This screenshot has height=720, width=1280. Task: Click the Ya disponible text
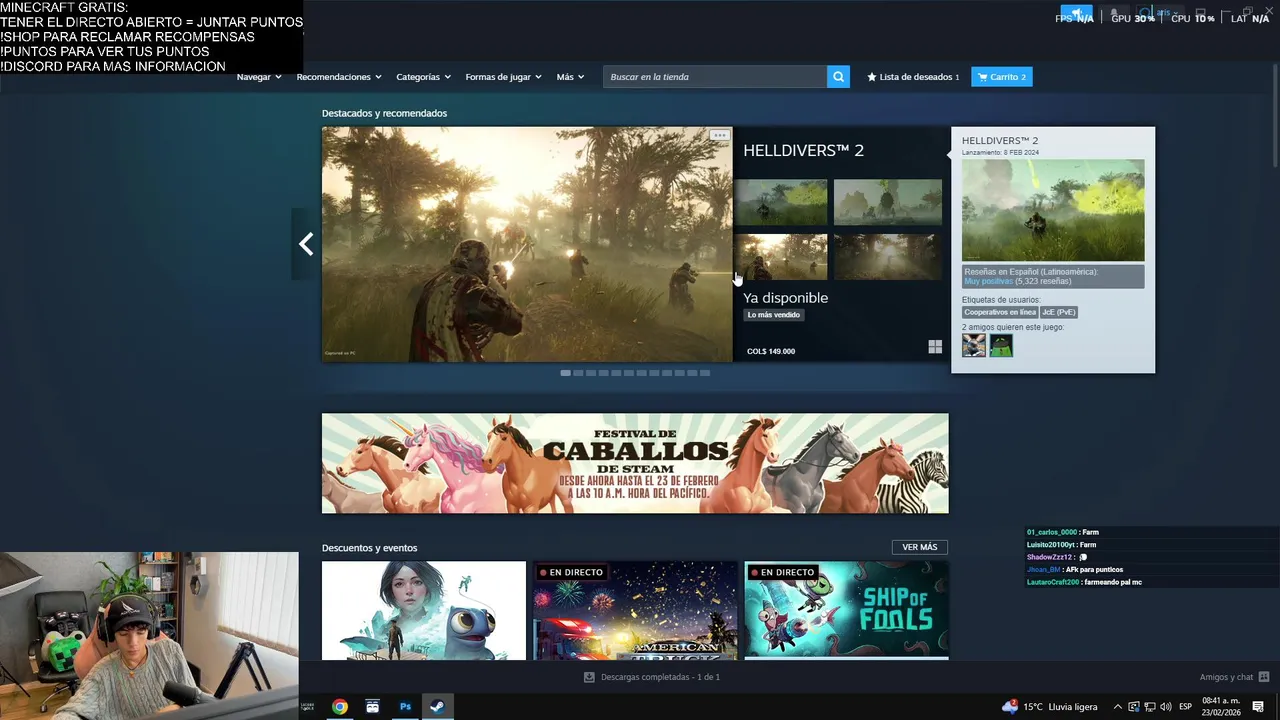785,298
